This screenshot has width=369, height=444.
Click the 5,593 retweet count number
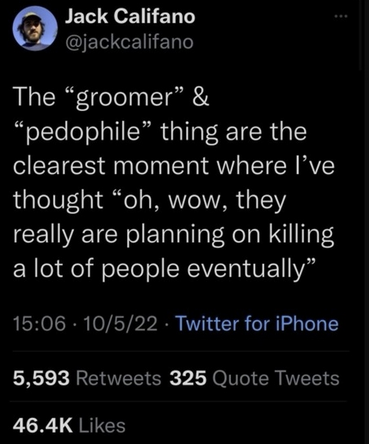(x=41, y=379)
